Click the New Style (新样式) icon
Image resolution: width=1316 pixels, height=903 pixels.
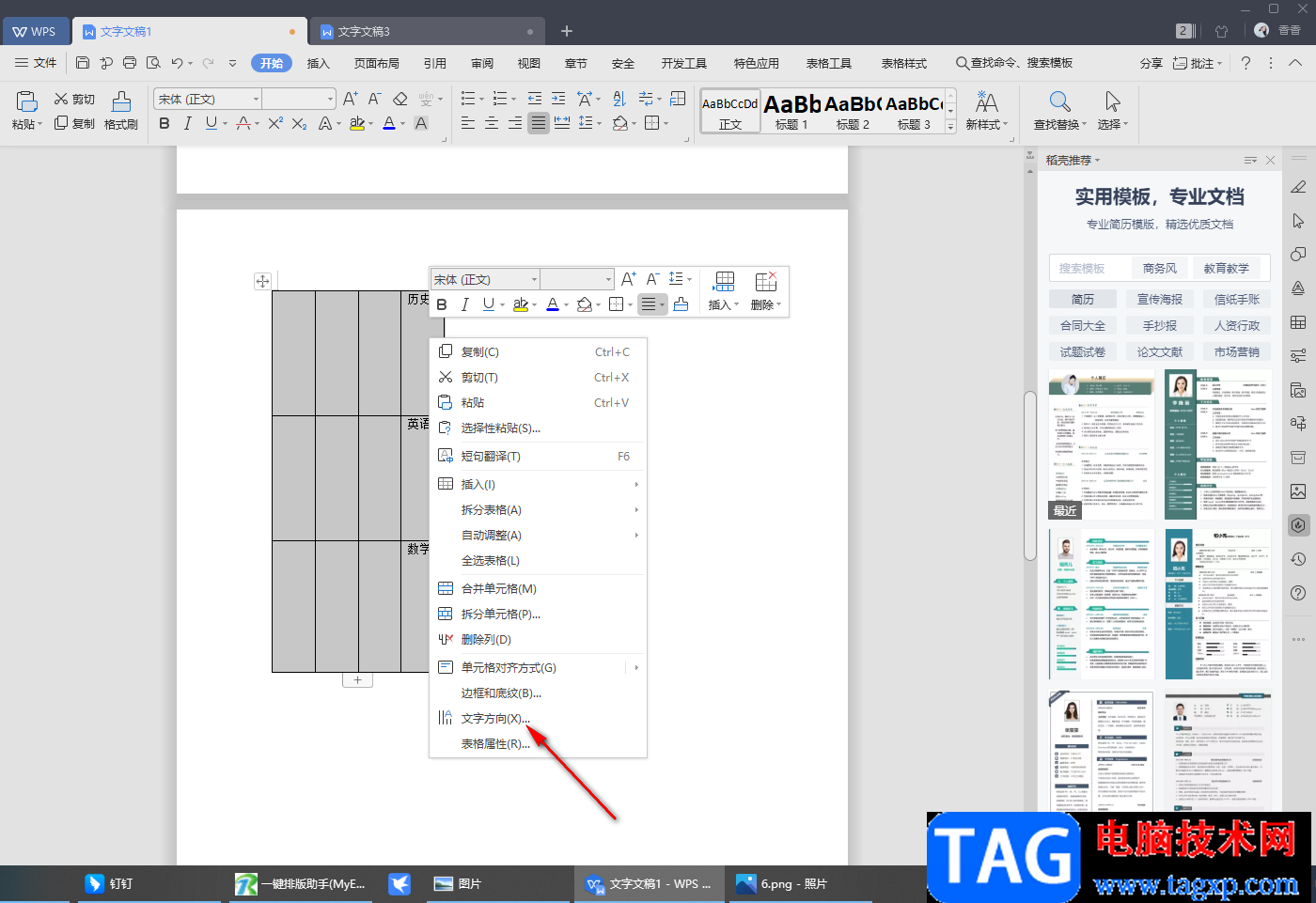(986, 101)
